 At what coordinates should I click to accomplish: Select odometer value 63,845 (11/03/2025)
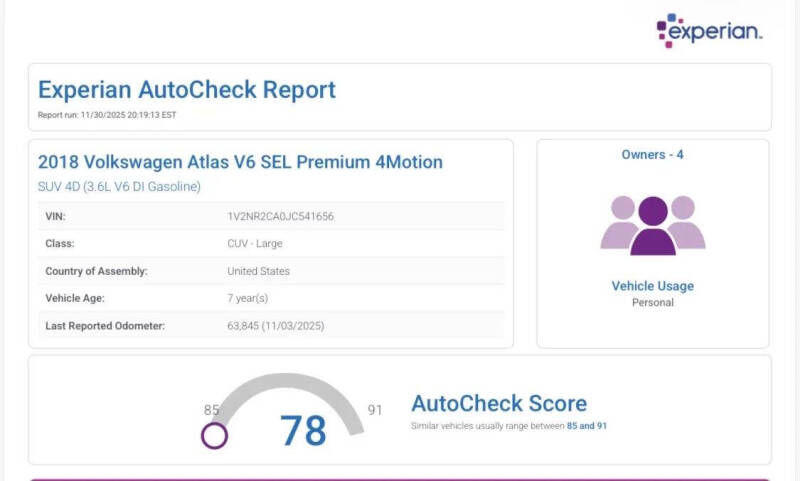pyautogui.click(x=276, y=326)
